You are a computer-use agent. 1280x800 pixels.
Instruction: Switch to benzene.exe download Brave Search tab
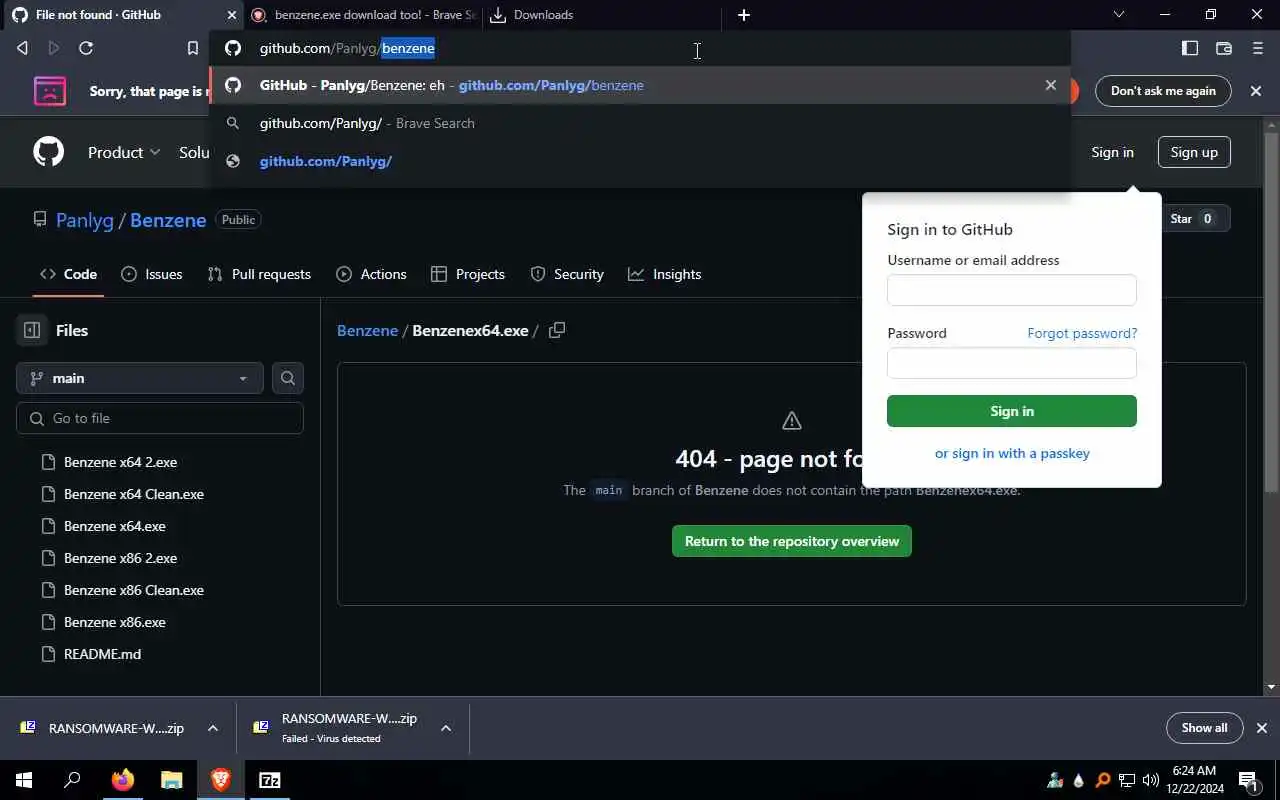(364, 15)
